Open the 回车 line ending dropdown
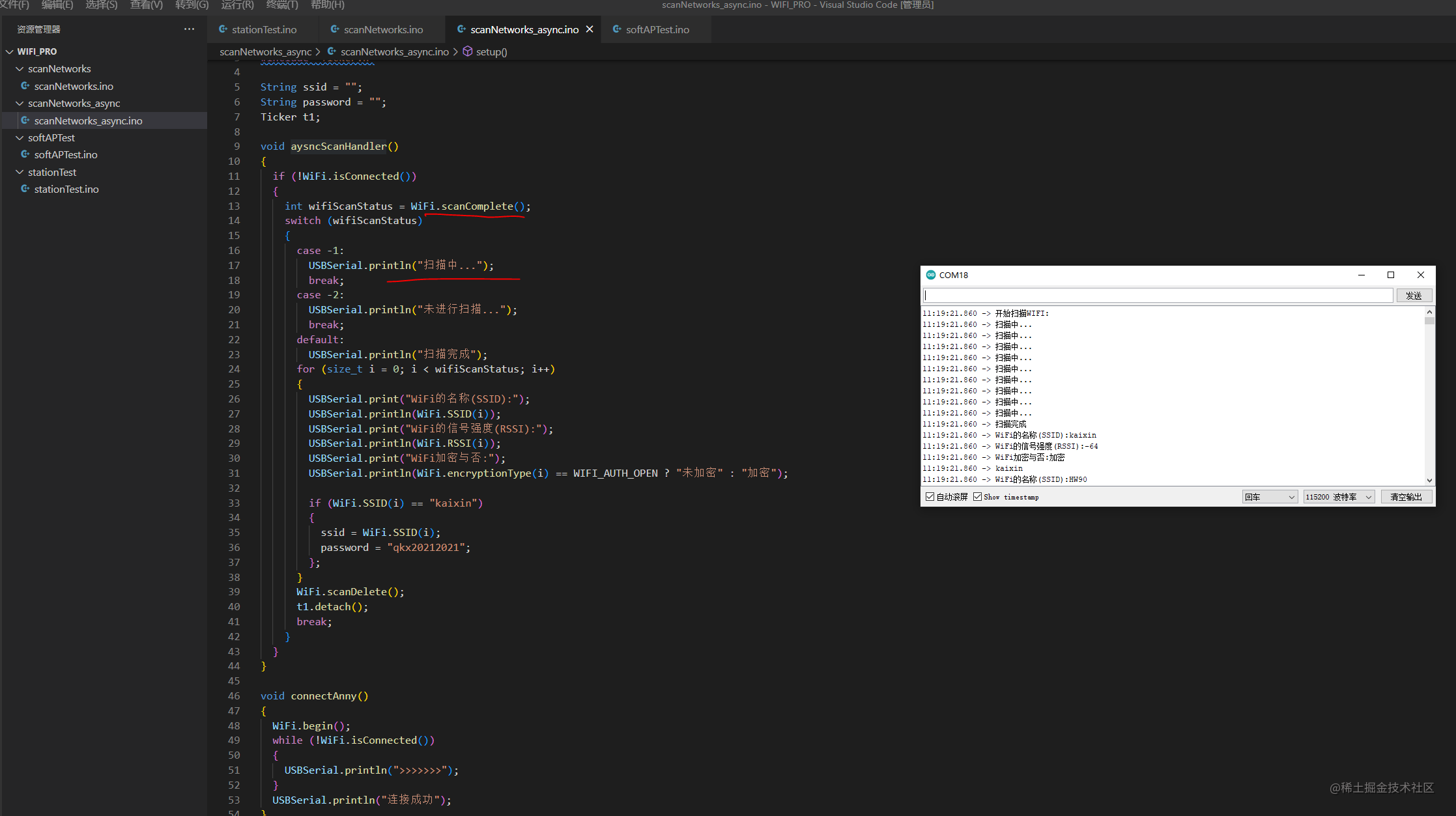The image size is (1456, 816). 1270,497
